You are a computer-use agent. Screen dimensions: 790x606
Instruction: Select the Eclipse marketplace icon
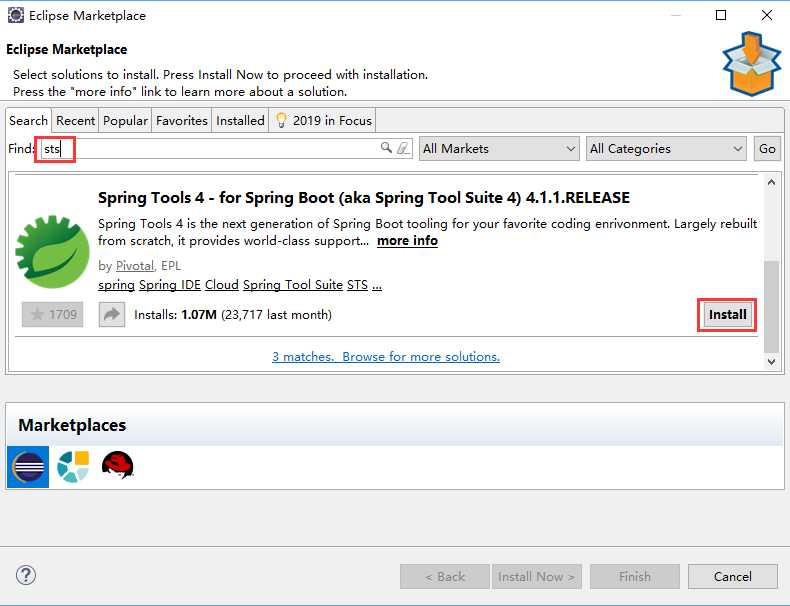28,467
